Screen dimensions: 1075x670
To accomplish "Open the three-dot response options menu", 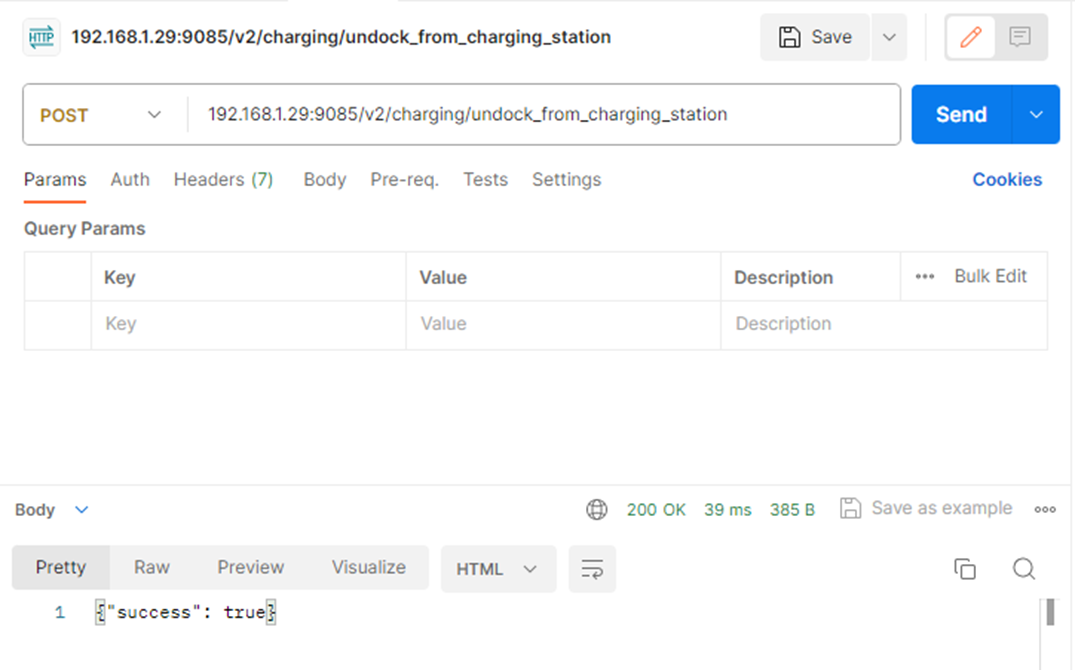I will [x=1045, y=509].
